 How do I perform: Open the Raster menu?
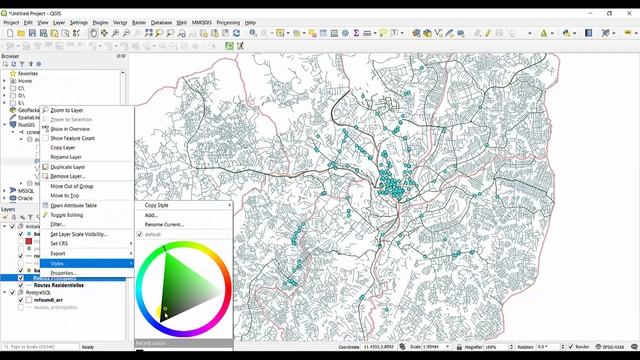(139, 22)
